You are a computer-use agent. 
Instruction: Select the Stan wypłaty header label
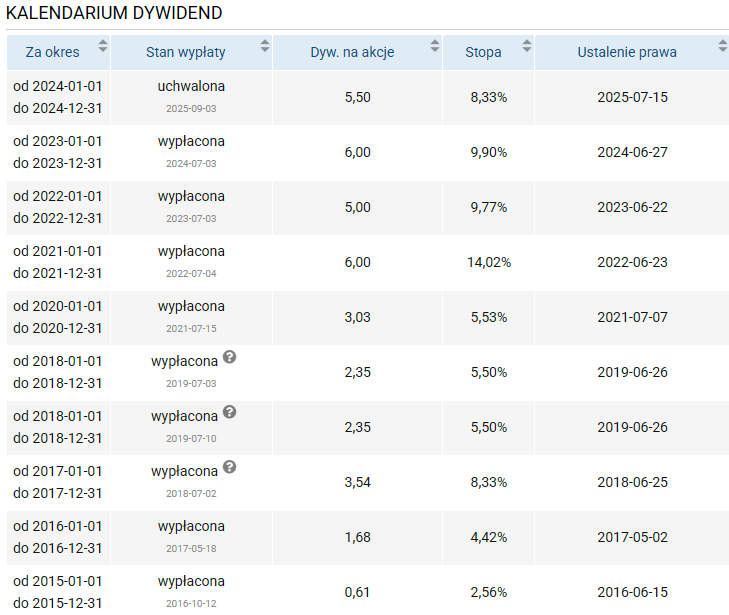[x=185, y=52]
